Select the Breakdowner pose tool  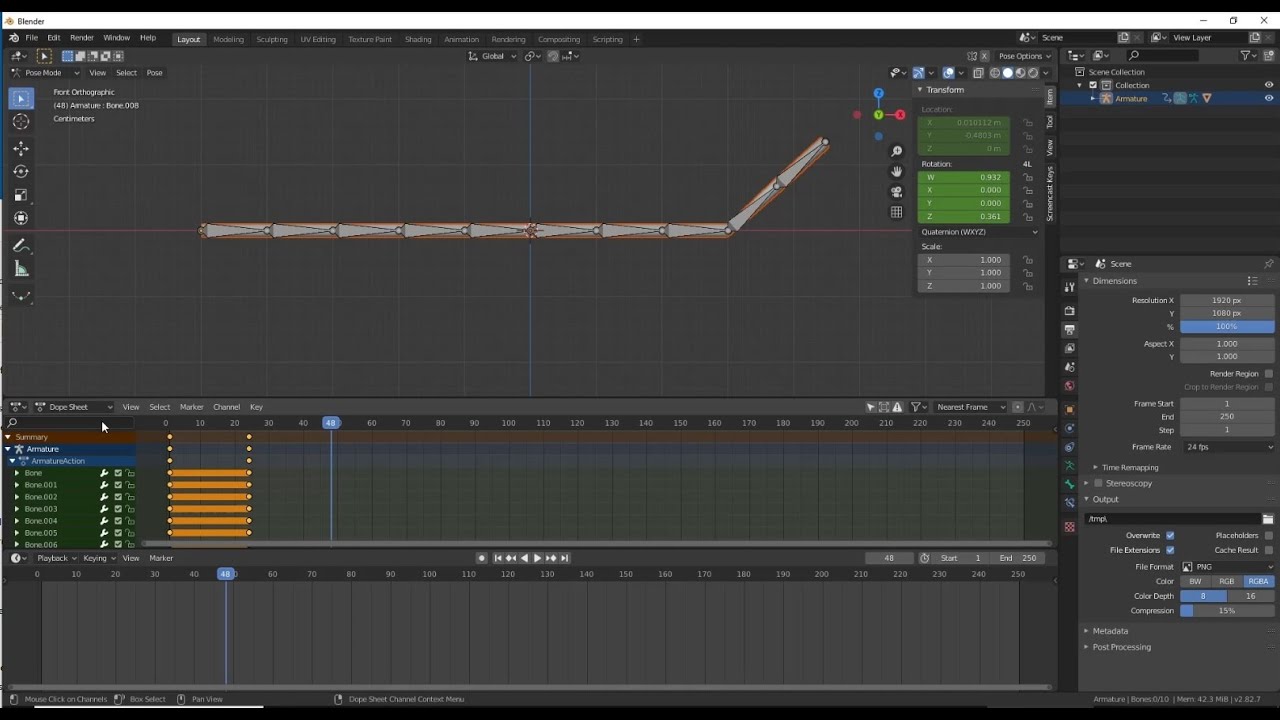21,296
